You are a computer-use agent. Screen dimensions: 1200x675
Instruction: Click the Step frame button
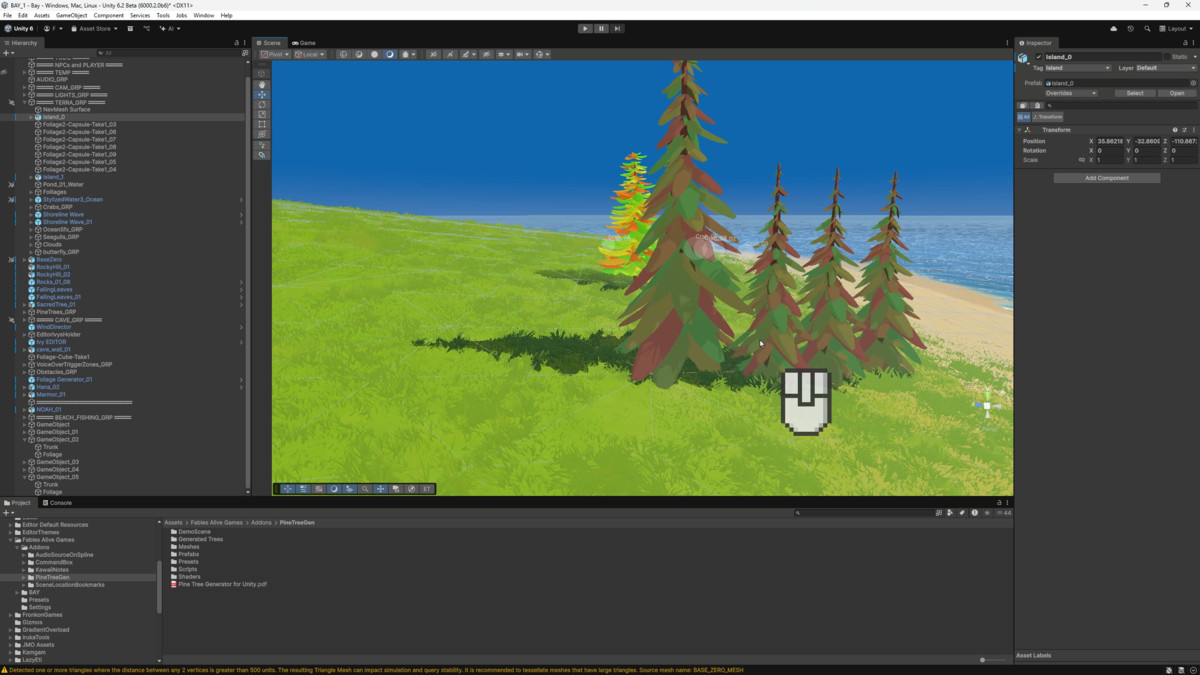click(617, 29)
